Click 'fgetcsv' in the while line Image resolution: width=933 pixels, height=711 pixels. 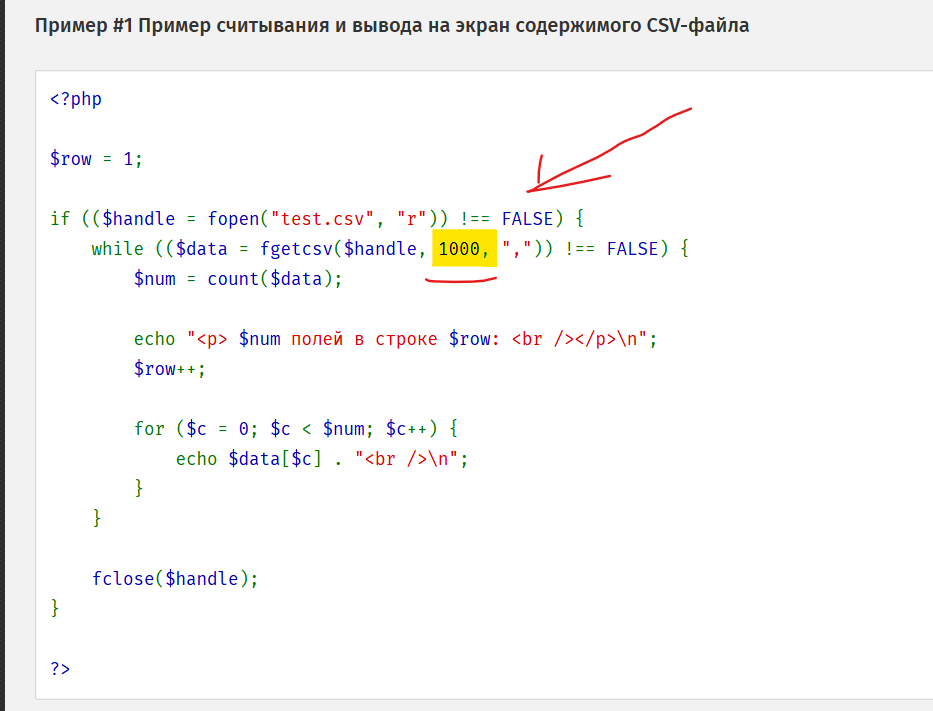[296, 249]
